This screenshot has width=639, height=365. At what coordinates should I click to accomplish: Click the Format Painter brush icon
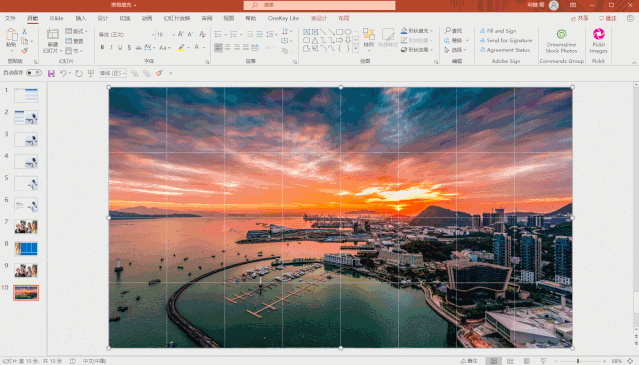point(24,51)
